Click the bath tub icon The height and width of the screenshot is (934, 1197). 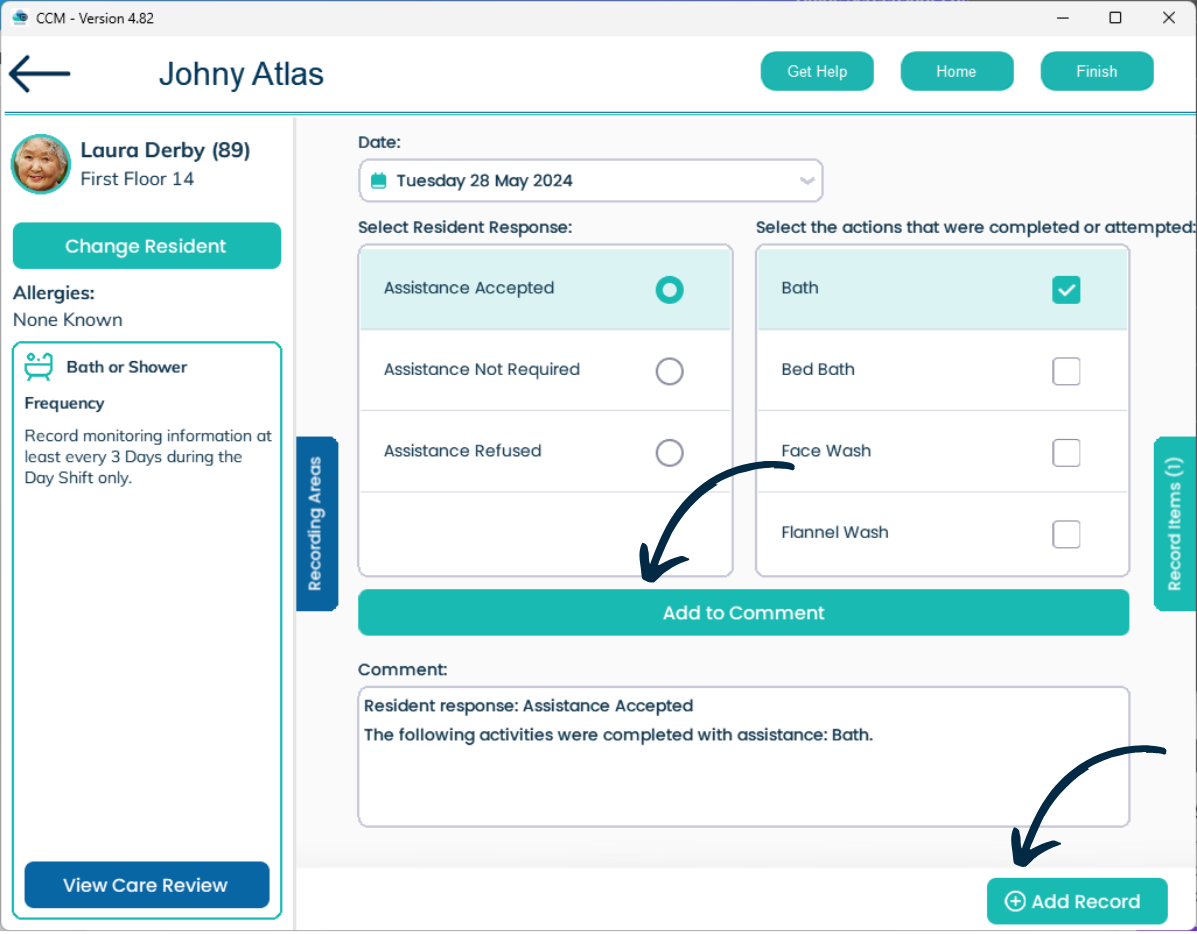coord(39,367)
